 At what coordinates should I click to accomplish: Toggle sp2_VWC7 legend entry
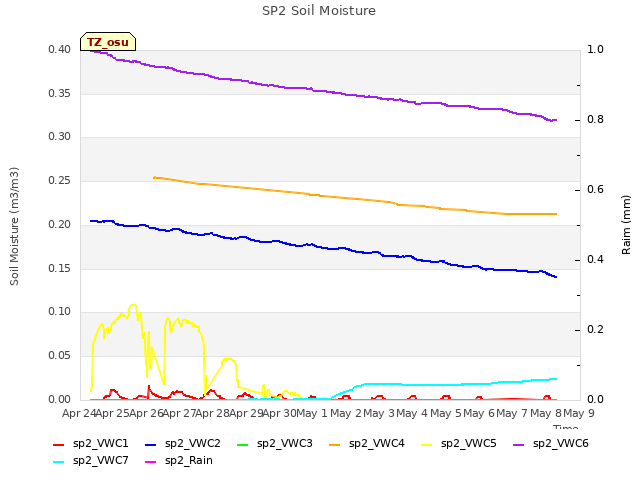pos(91,461)
